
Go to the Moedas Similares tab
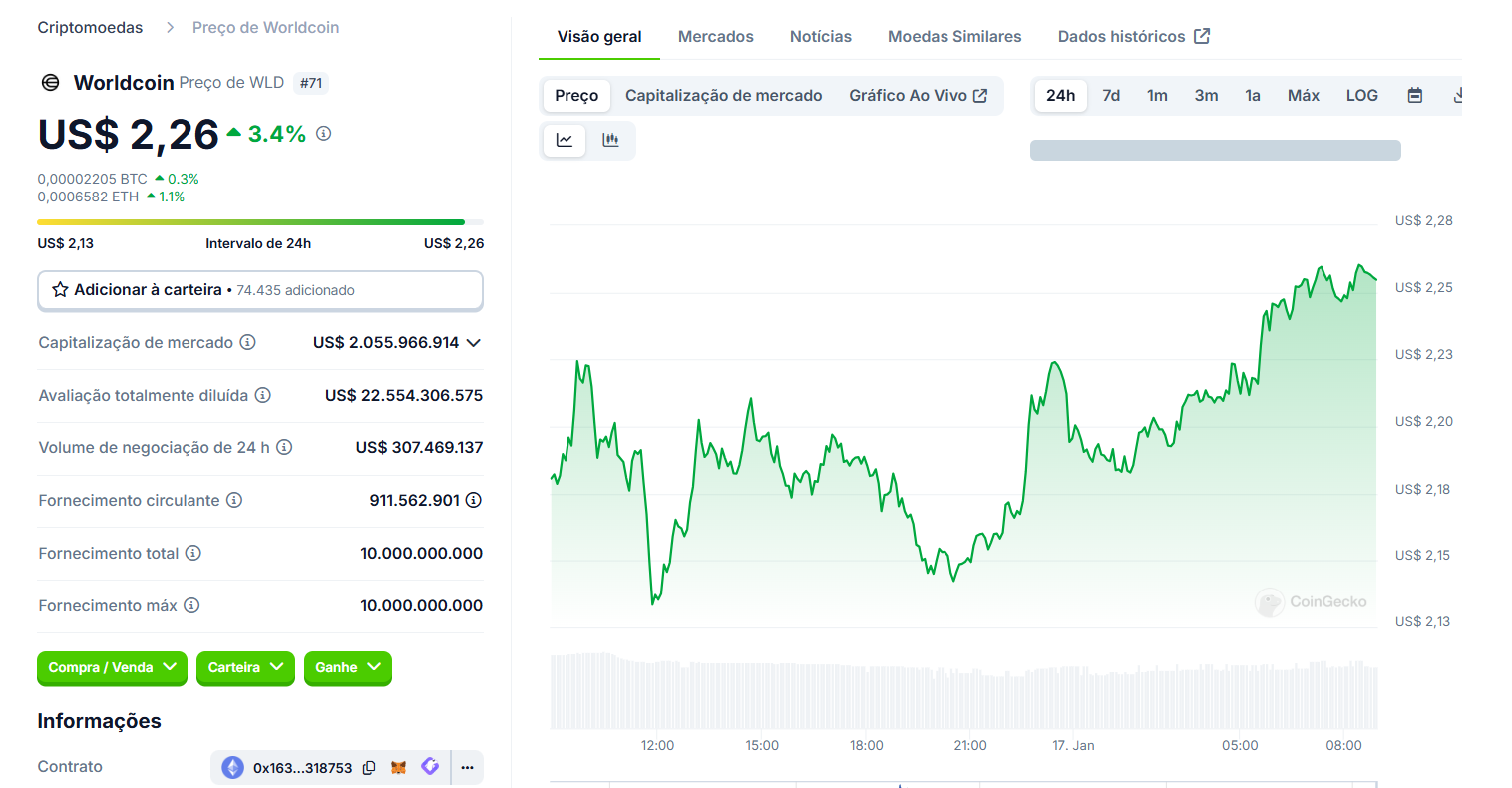954,37
